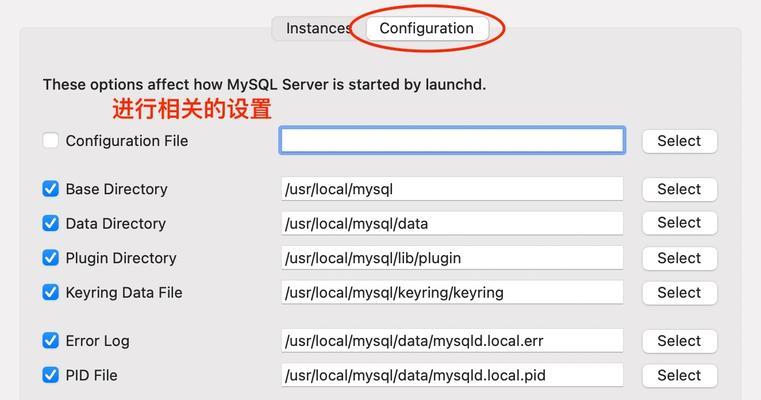
Task: Click the Data Directory label
Action: pyautogui.click(x=116, y=223)
